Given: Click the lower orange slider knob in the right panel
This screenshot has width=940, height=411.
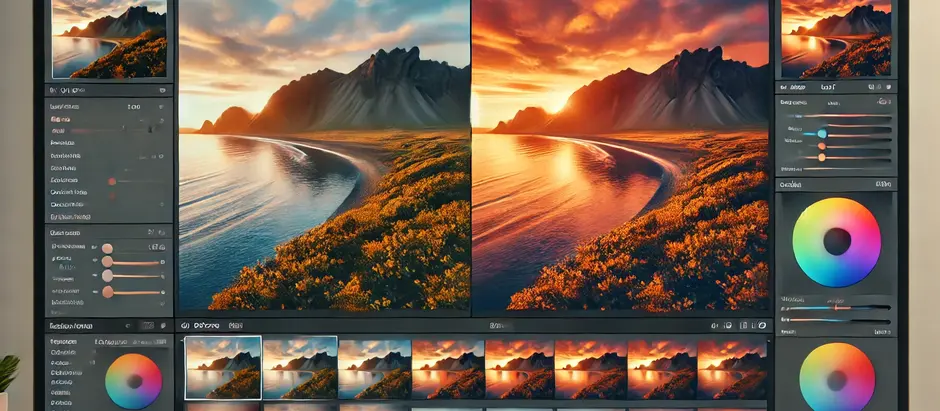Looking at the screenshot, I should [821, 158].
